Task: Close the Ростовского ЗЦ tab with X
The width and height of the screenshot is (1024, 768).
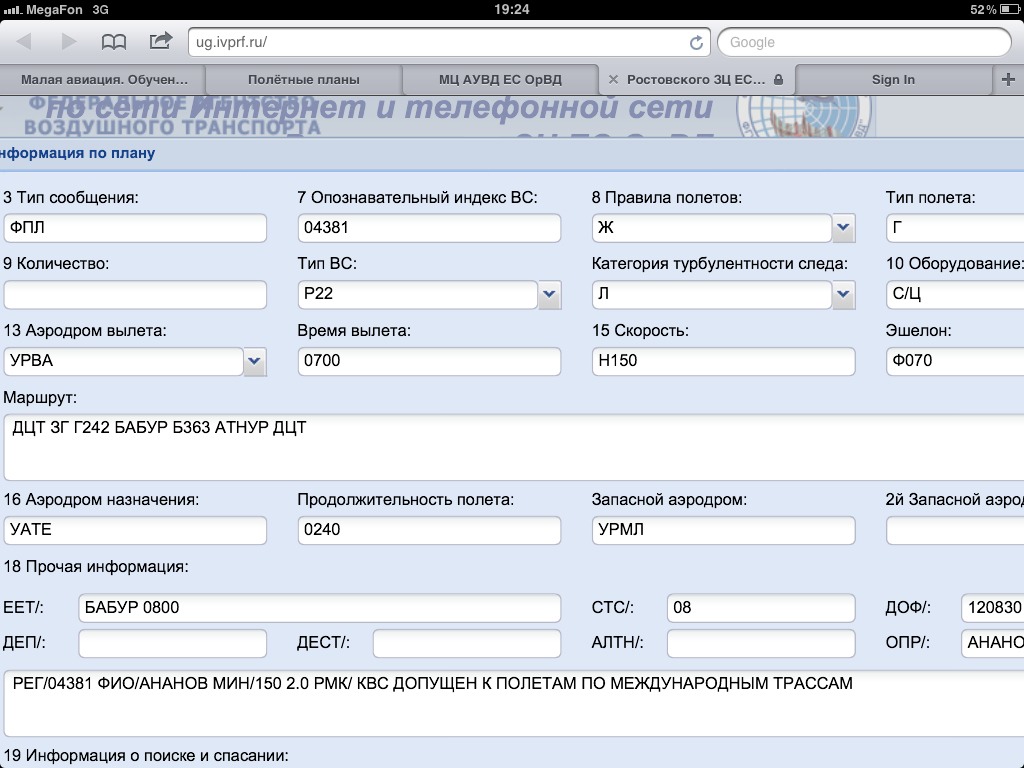Action: coord(613,80)
